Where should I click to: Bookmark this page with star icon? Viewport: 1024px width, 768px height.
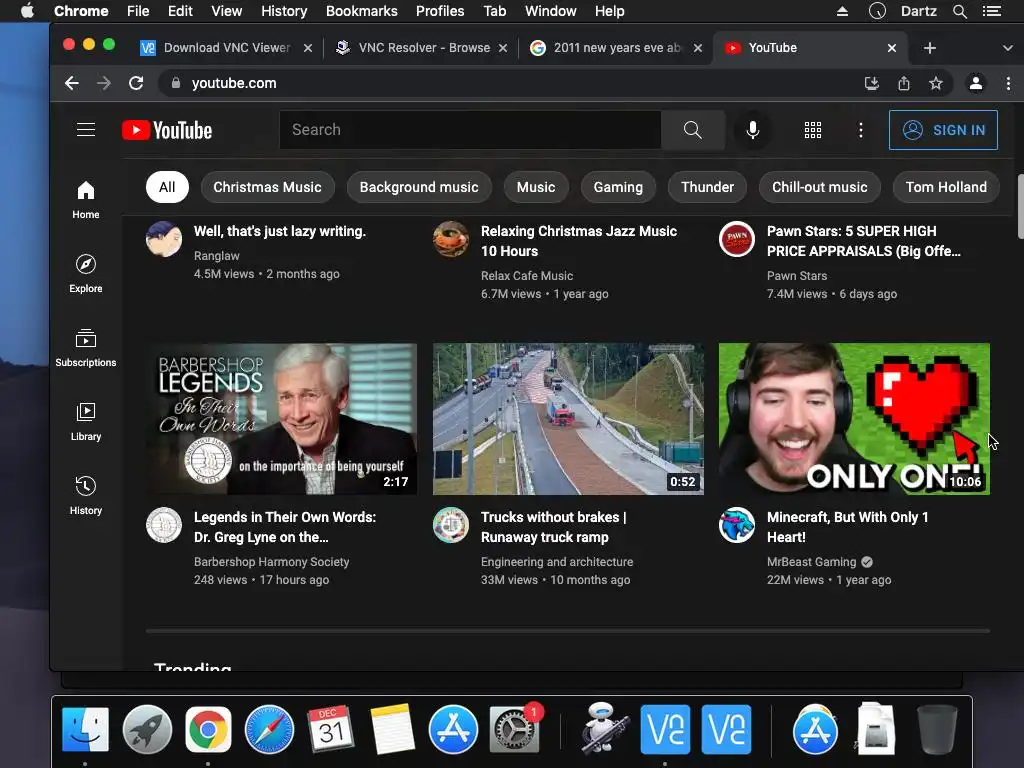click(936, 83)
